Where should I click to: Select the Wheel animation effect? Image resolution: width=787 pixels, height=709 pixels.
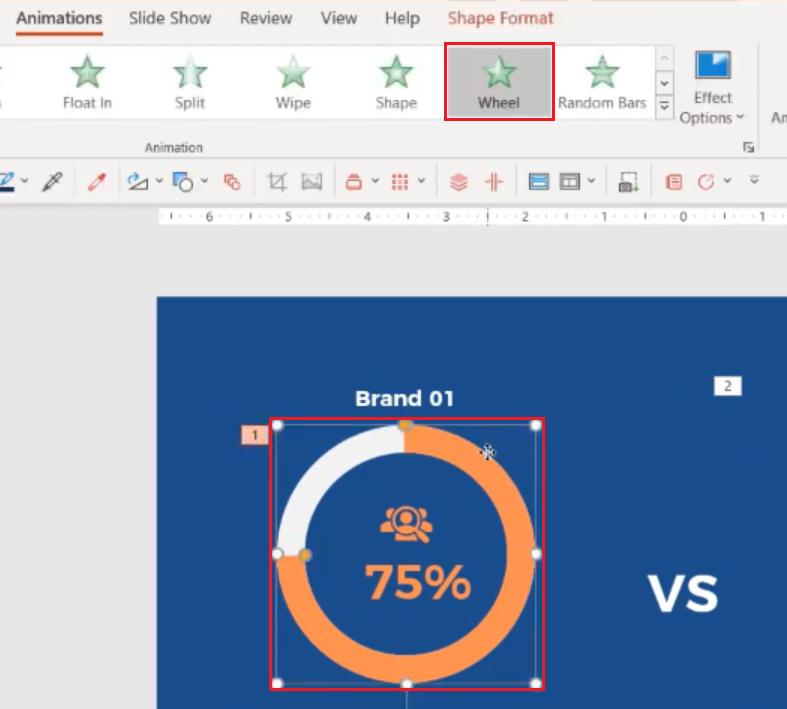pyautogui.click(x=499, y=82)
